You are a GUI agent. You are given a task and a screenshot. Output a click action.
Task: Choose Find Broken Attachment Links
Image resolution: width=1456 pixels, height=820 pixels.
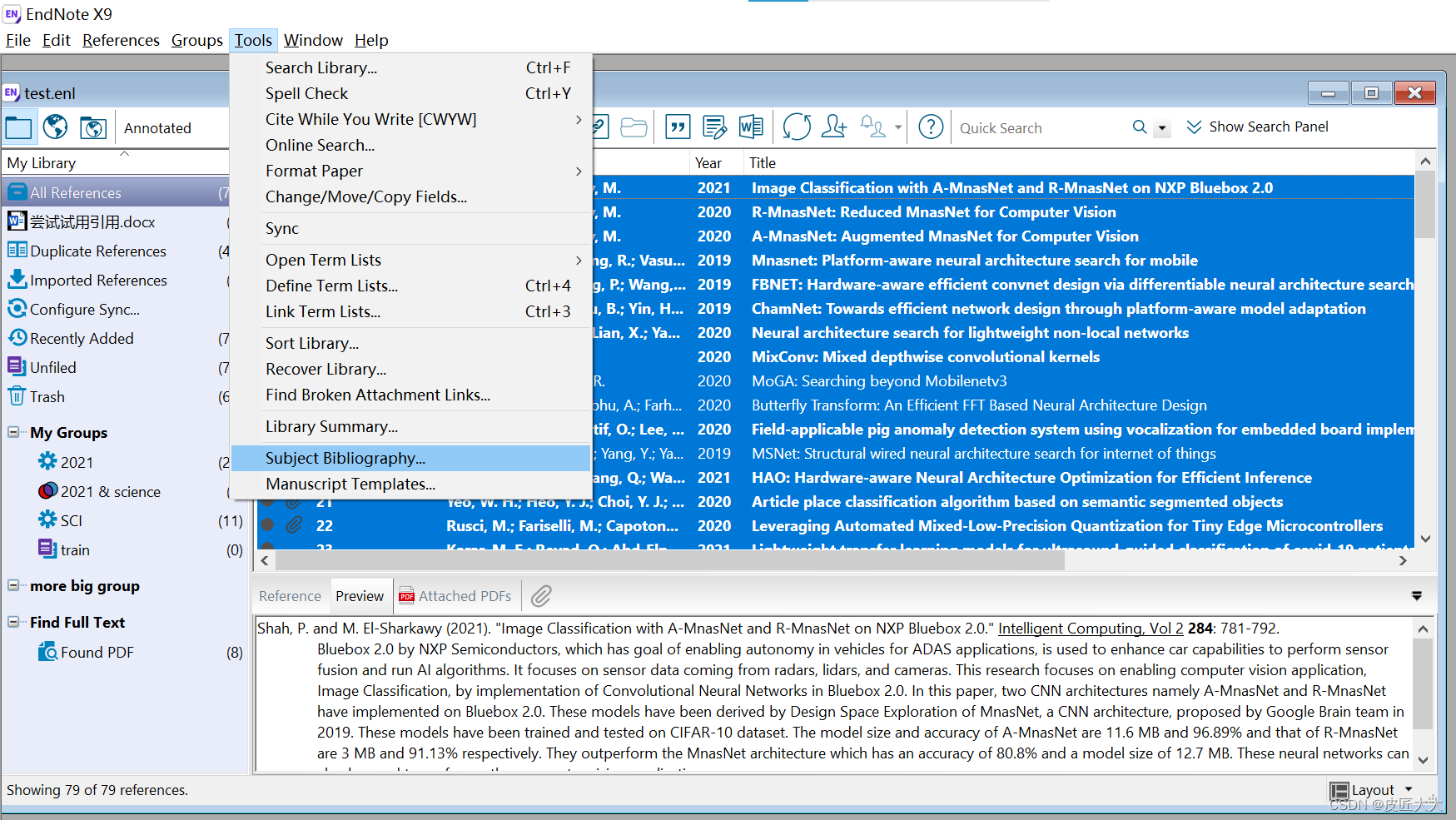click(x=410, y=395)
